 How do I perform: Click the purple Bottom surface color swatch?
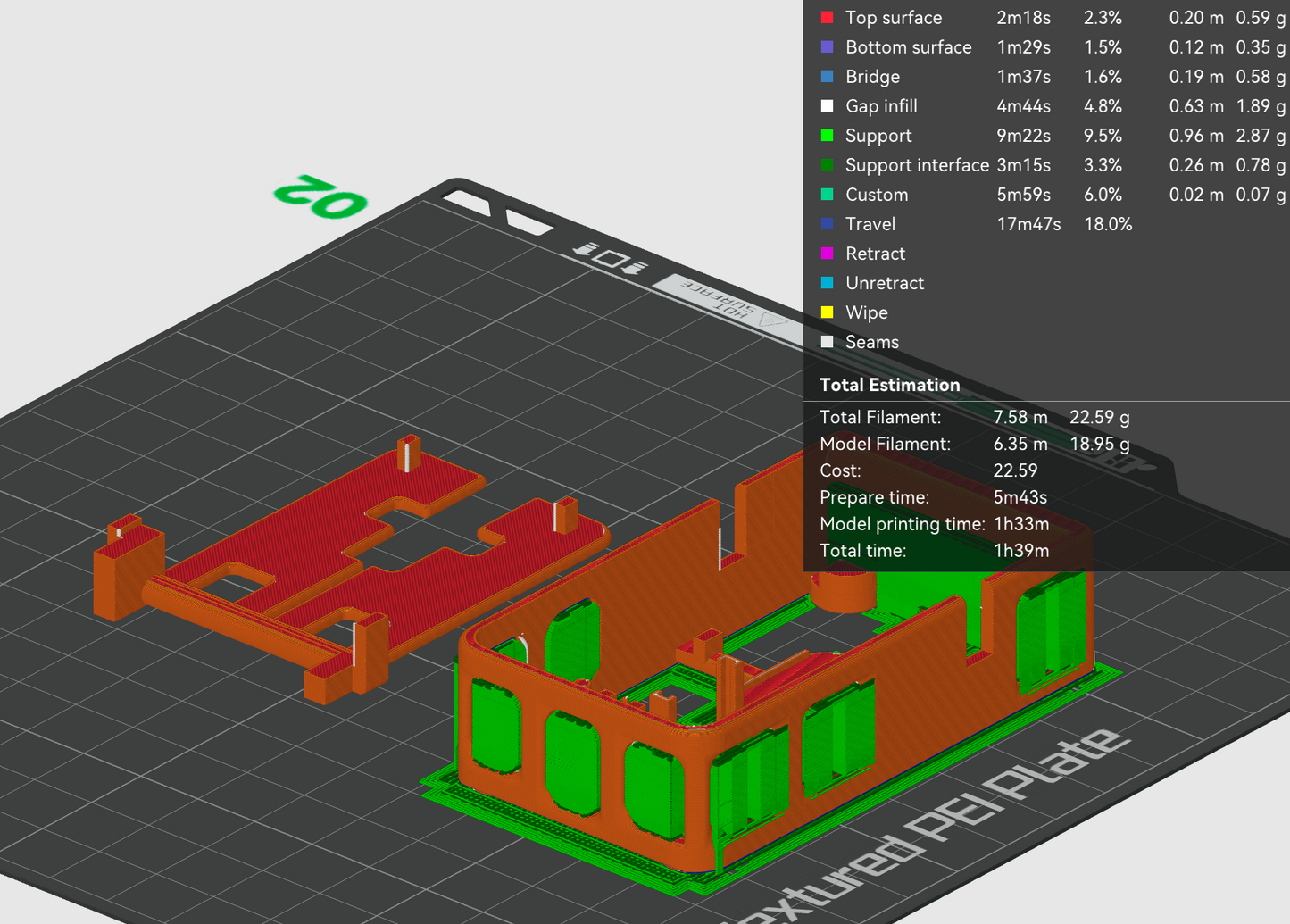click(827, 46)
